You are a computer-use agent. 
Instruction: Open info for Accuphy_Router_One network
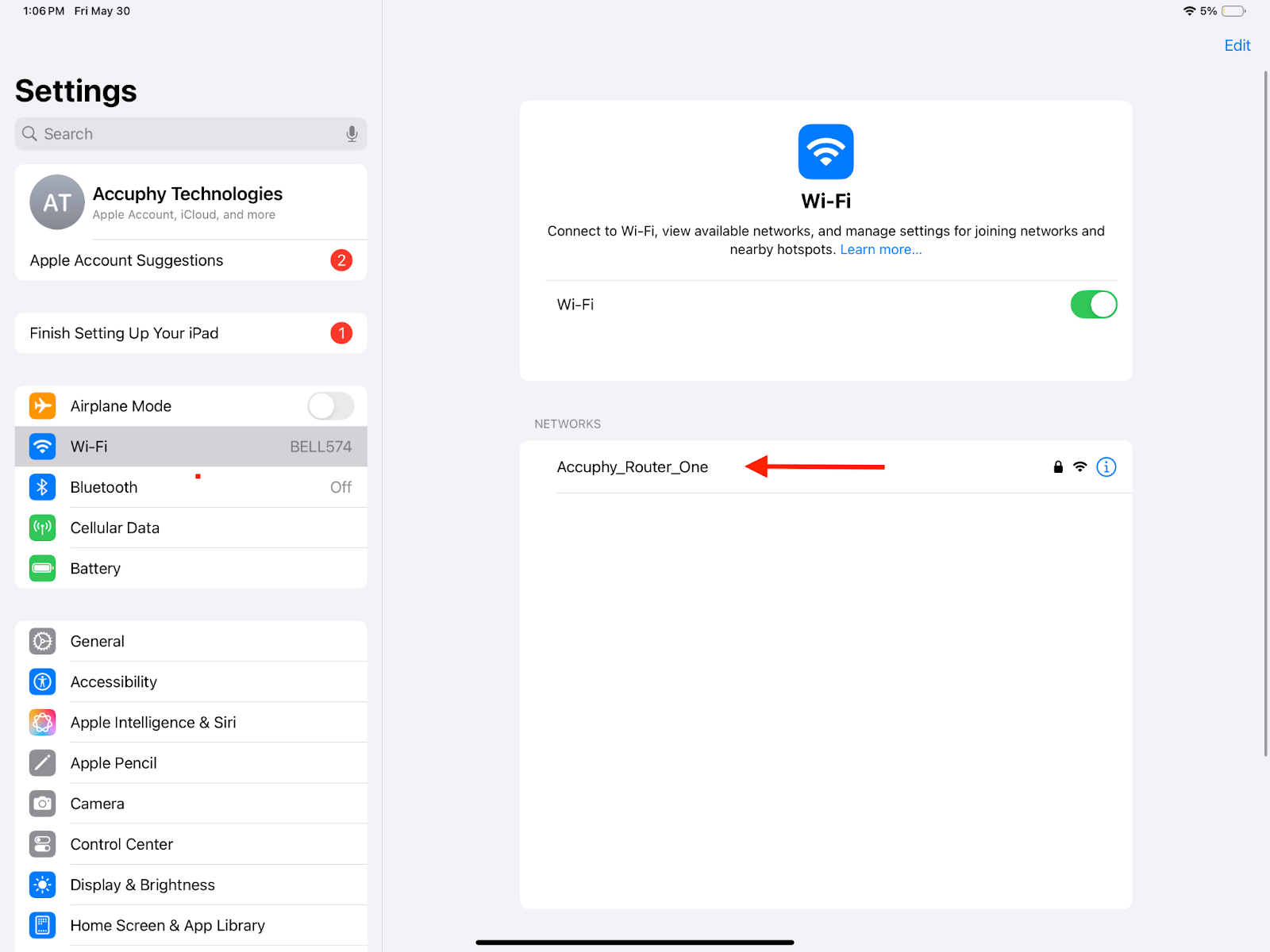pos(1106,467)
